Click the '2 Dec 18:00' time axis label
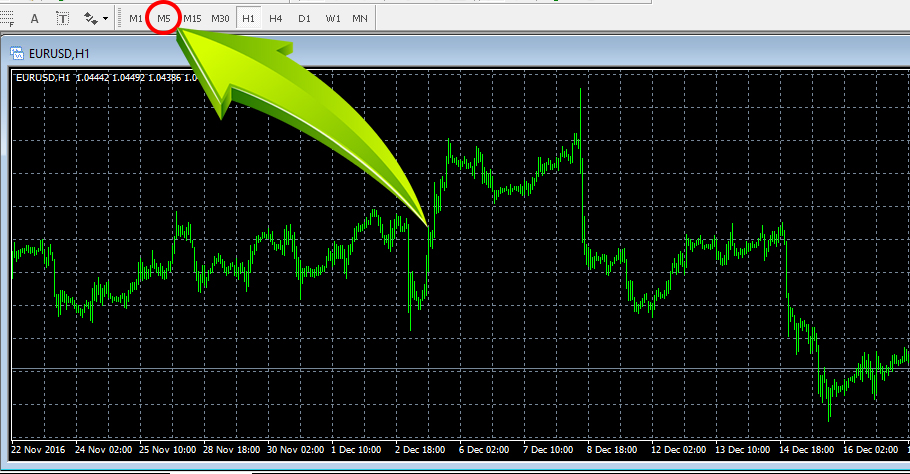The image size is (910, 474). click(420, 450)
